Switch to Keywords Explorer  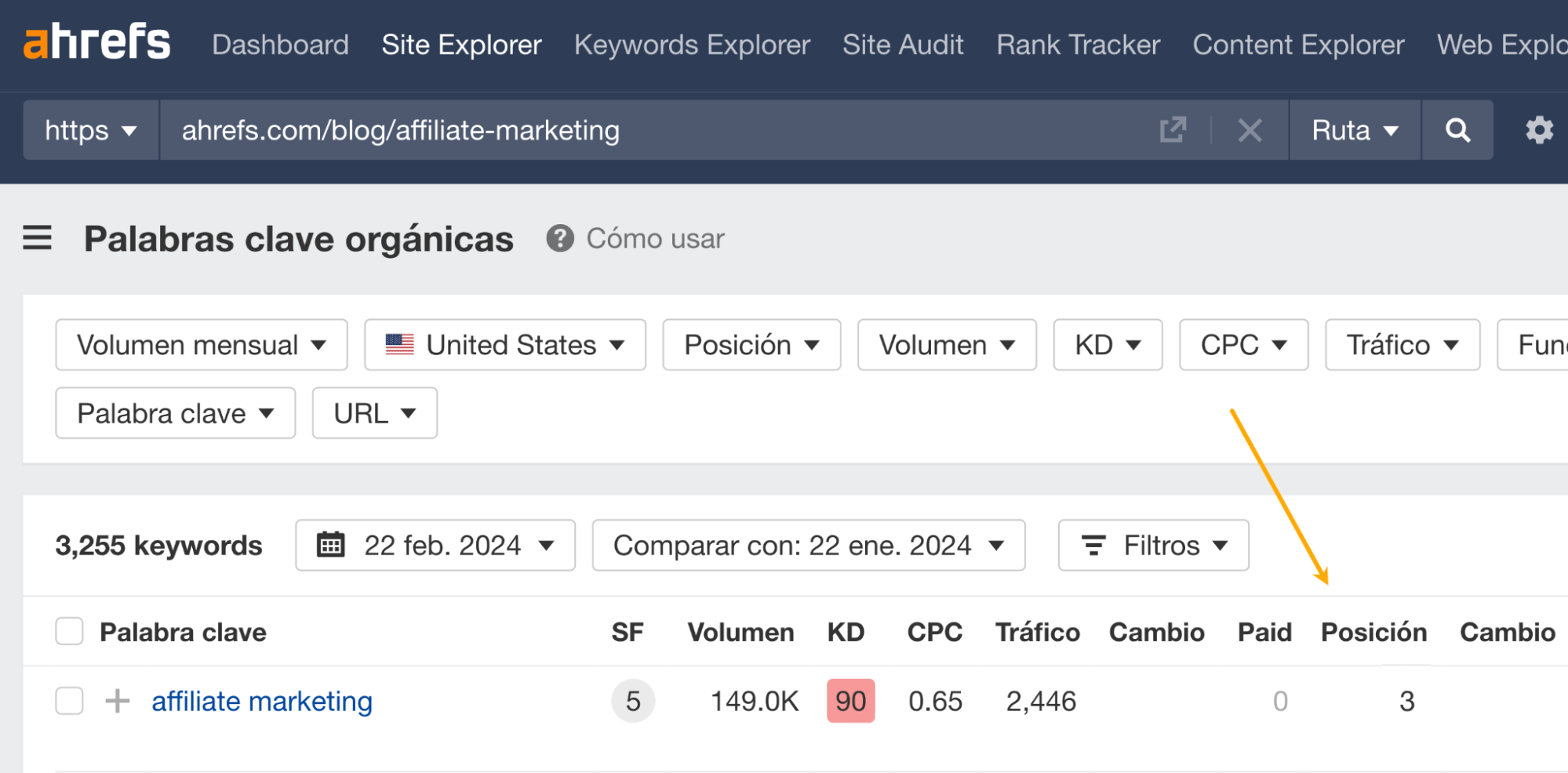[691, 45]
